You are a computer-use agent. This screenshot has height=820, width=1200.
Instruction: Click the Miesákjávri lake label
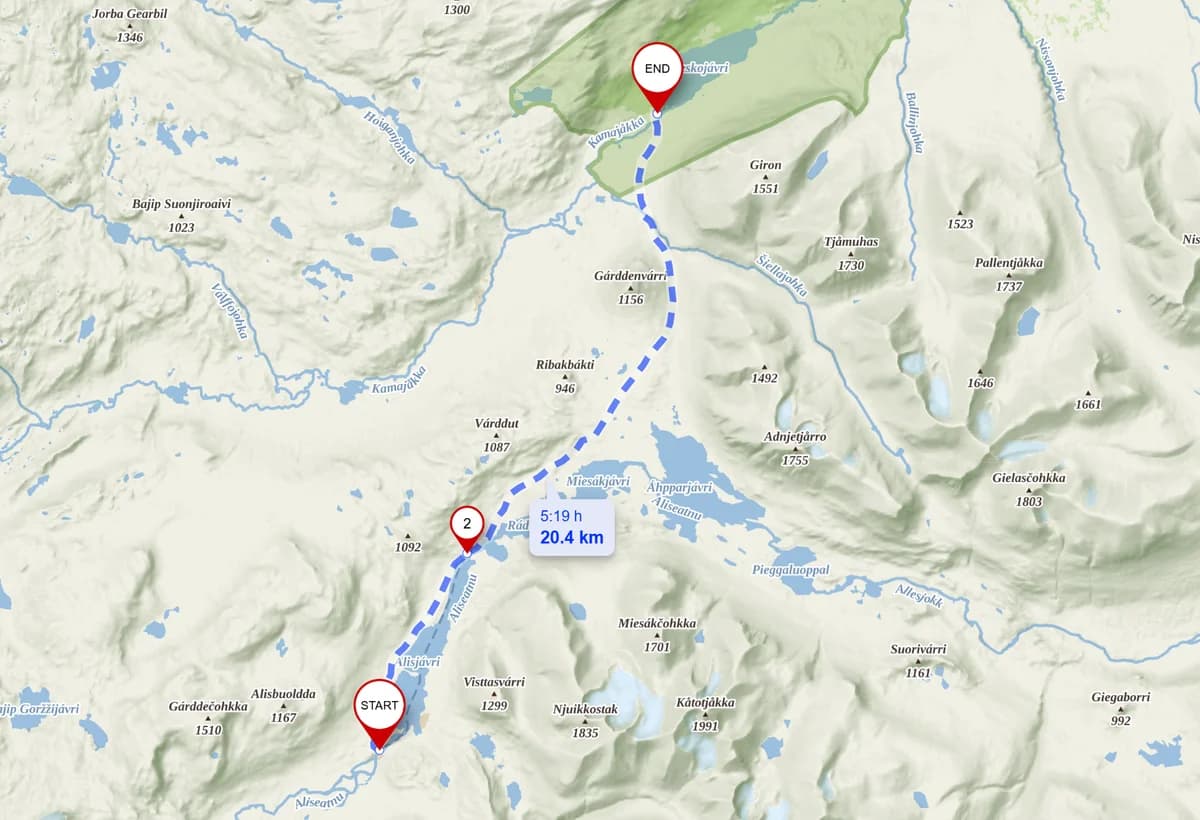pos(598,481)
